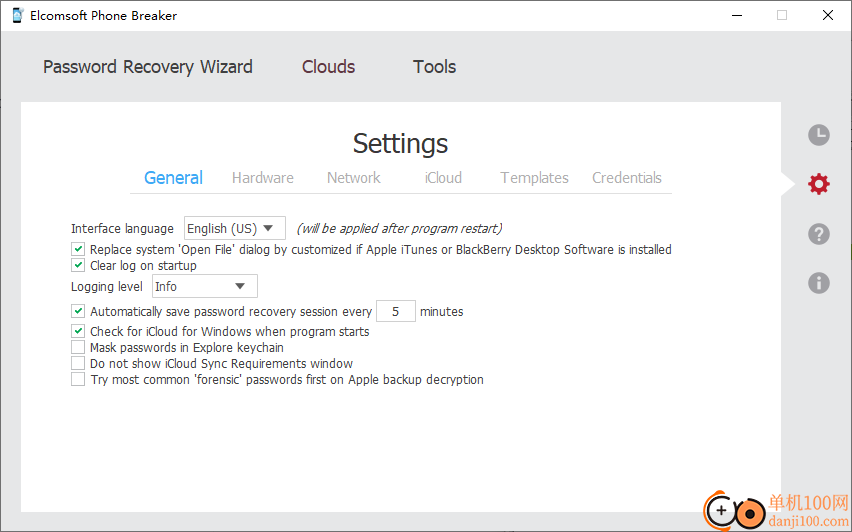Image resolution: width=852 pixels, height=532 pixels.
Task: Uncheck 'Clear log on startup'
Action: point(78,265)
